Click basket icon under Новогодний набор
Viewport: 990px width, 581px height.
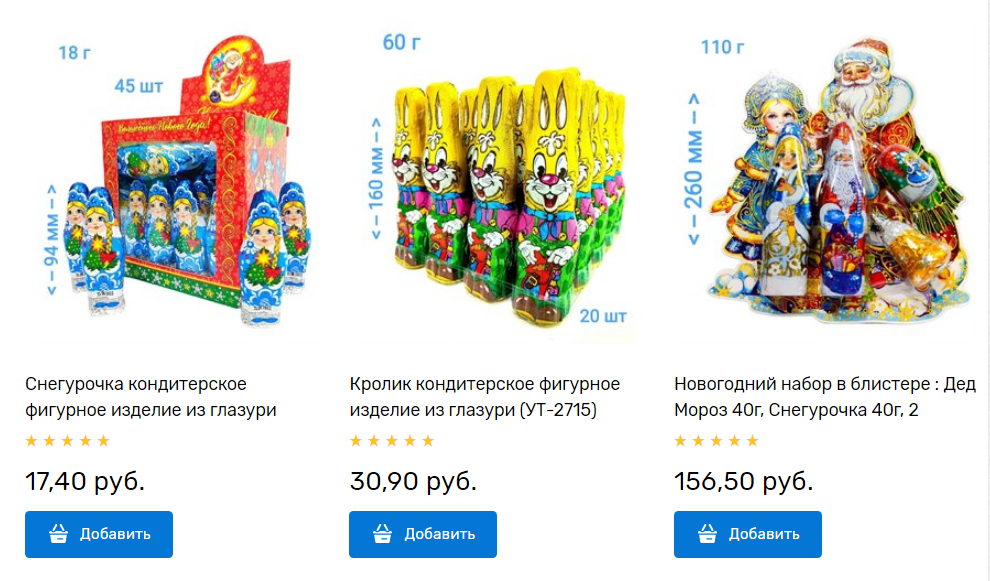click(707, 534)
